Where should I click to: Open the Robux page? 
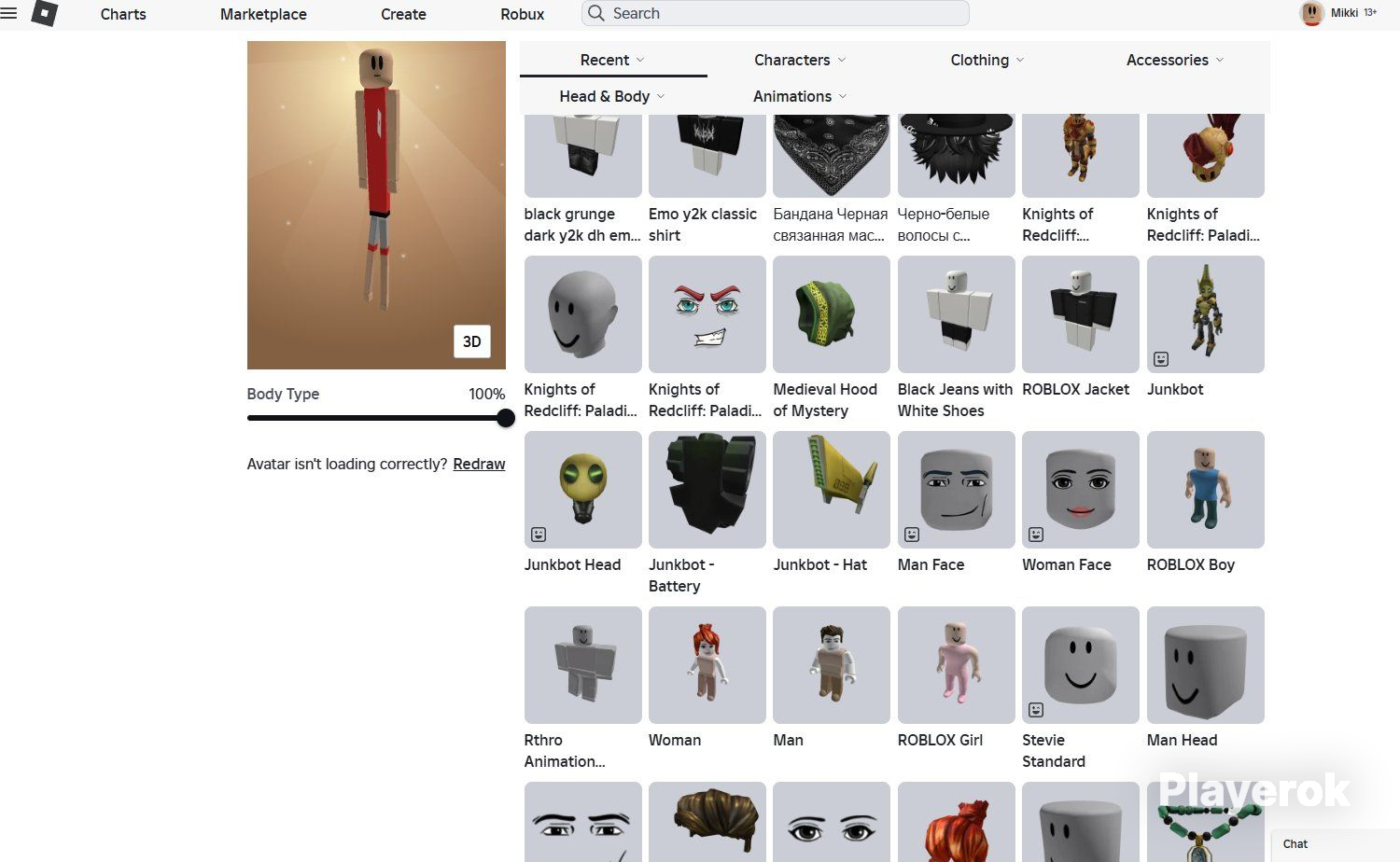click(523, 14)
